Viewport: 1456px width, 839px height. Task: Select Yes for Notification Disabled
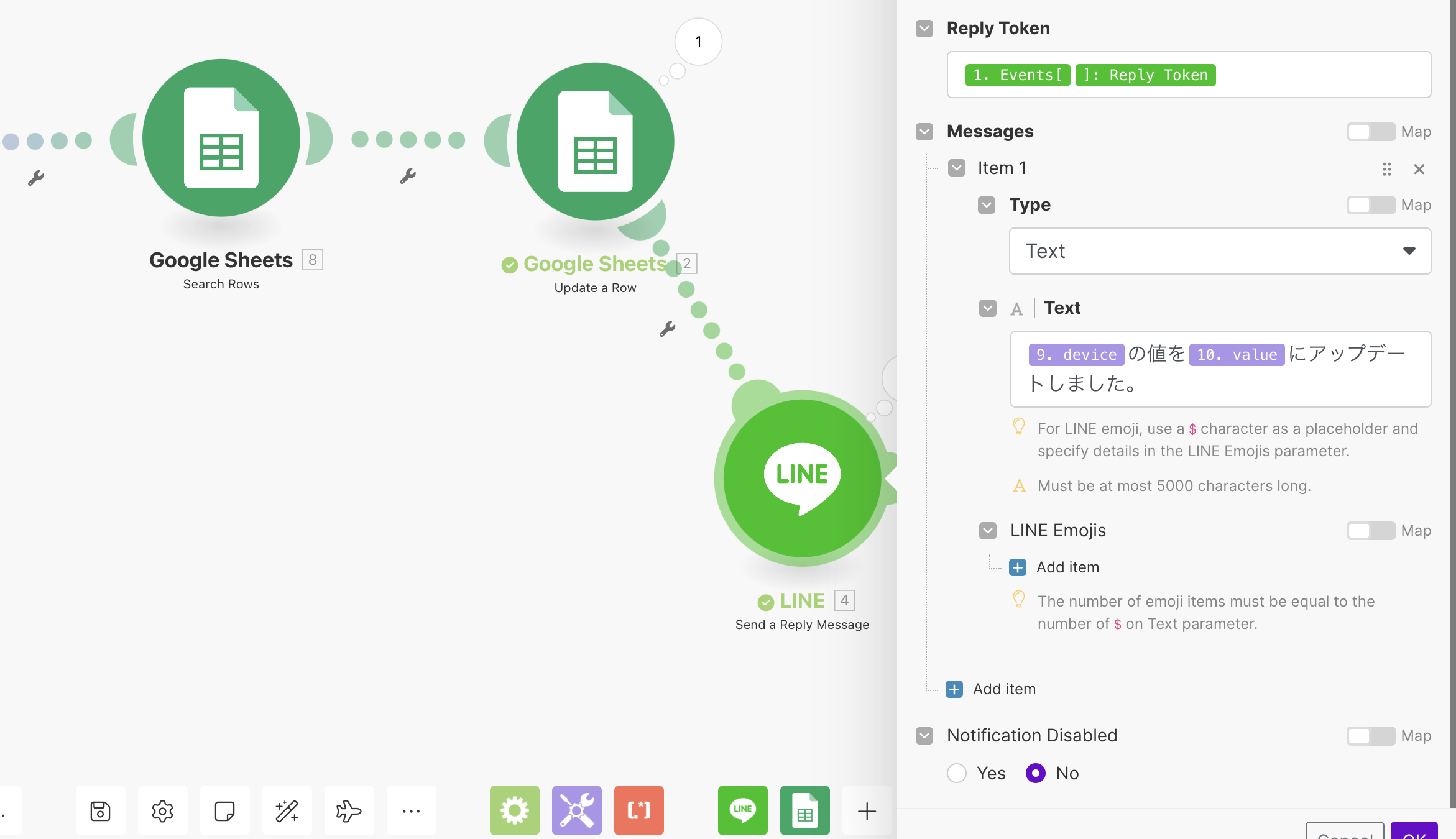(957, 773)
